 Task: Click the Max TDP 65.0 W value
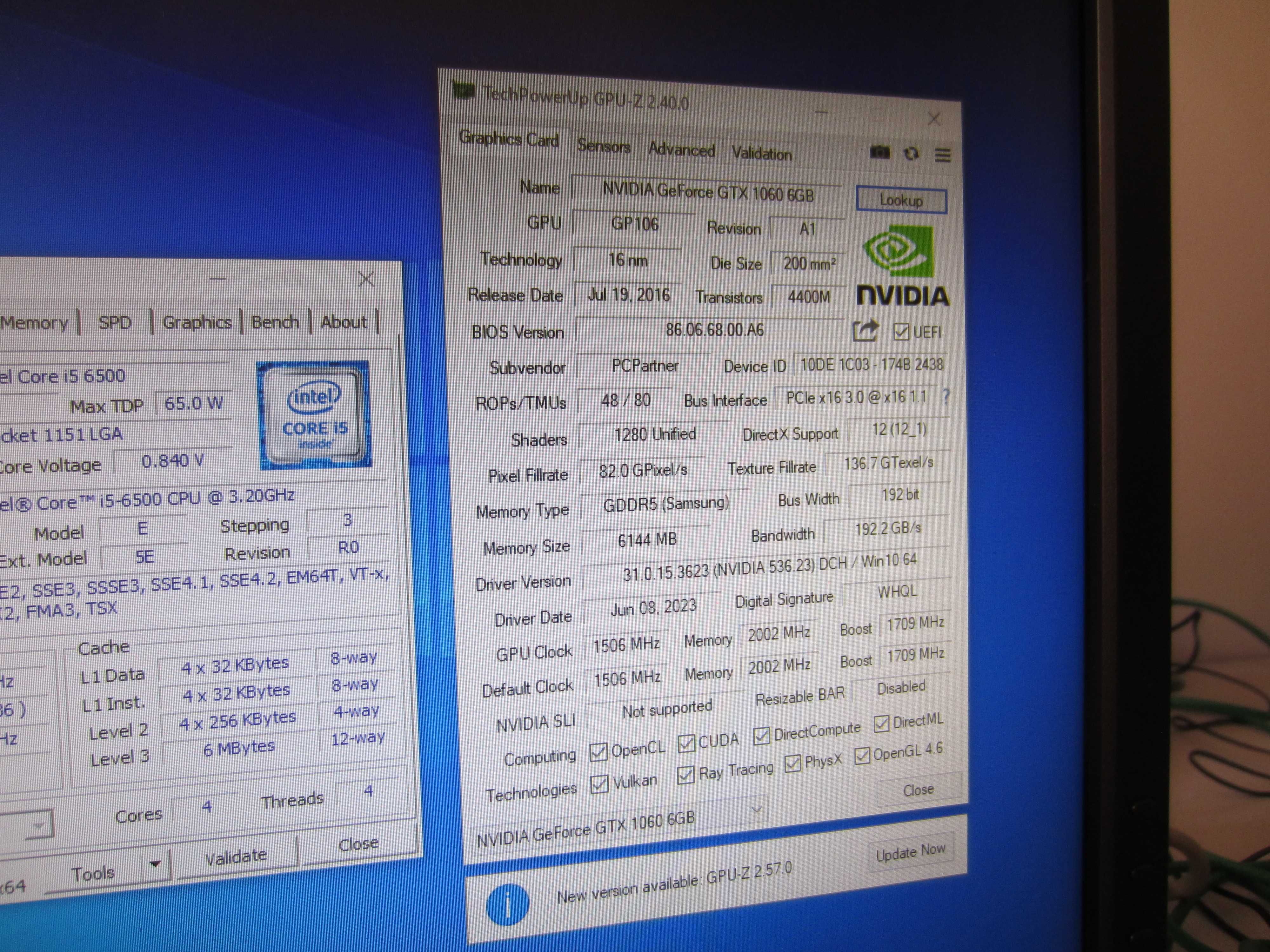193,403
